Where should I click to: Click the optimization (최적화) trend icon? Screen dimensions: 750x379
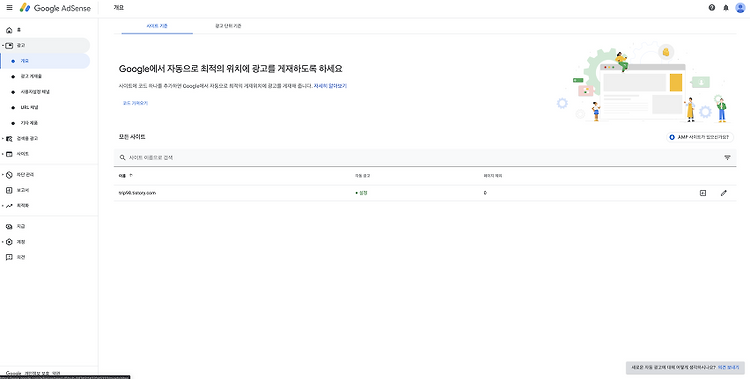click(x=9, y=206)
